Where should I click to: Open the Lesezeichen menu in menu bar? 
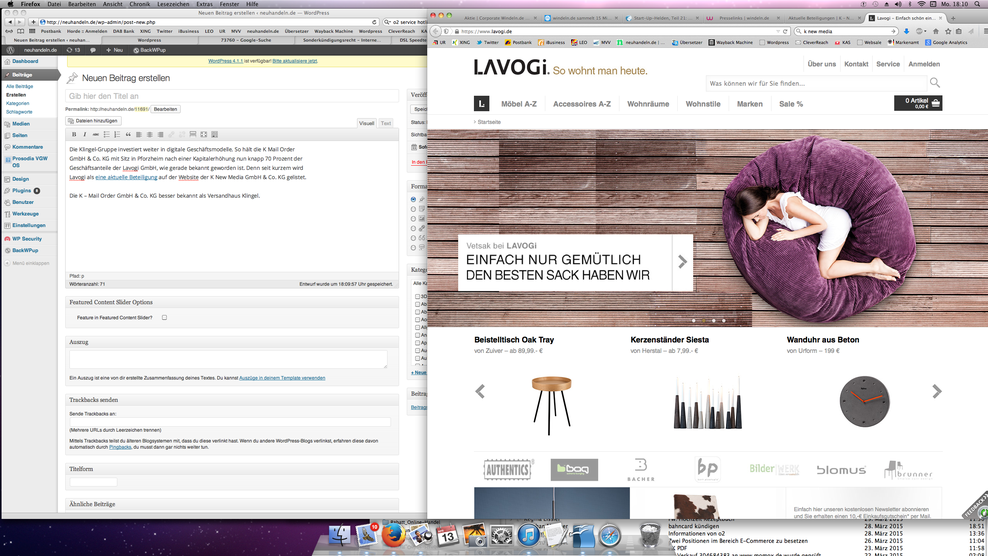[x=173, y=4]
